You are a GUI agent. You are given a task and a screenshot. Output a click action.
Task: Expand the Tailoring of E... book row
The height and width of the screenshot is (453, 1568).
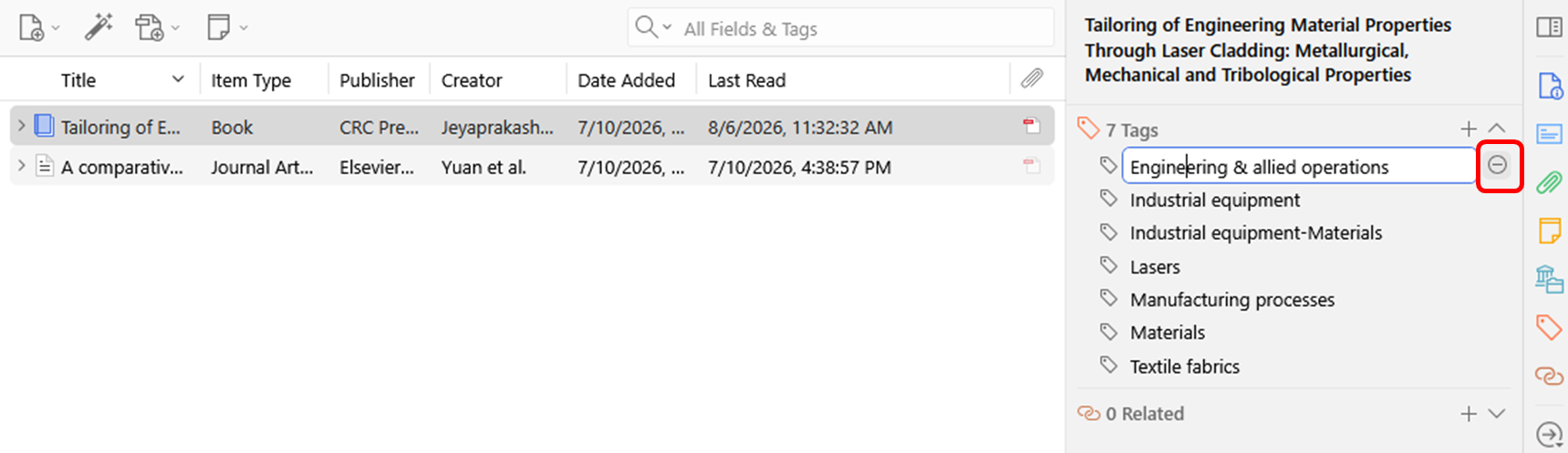(x=21, y=126)
